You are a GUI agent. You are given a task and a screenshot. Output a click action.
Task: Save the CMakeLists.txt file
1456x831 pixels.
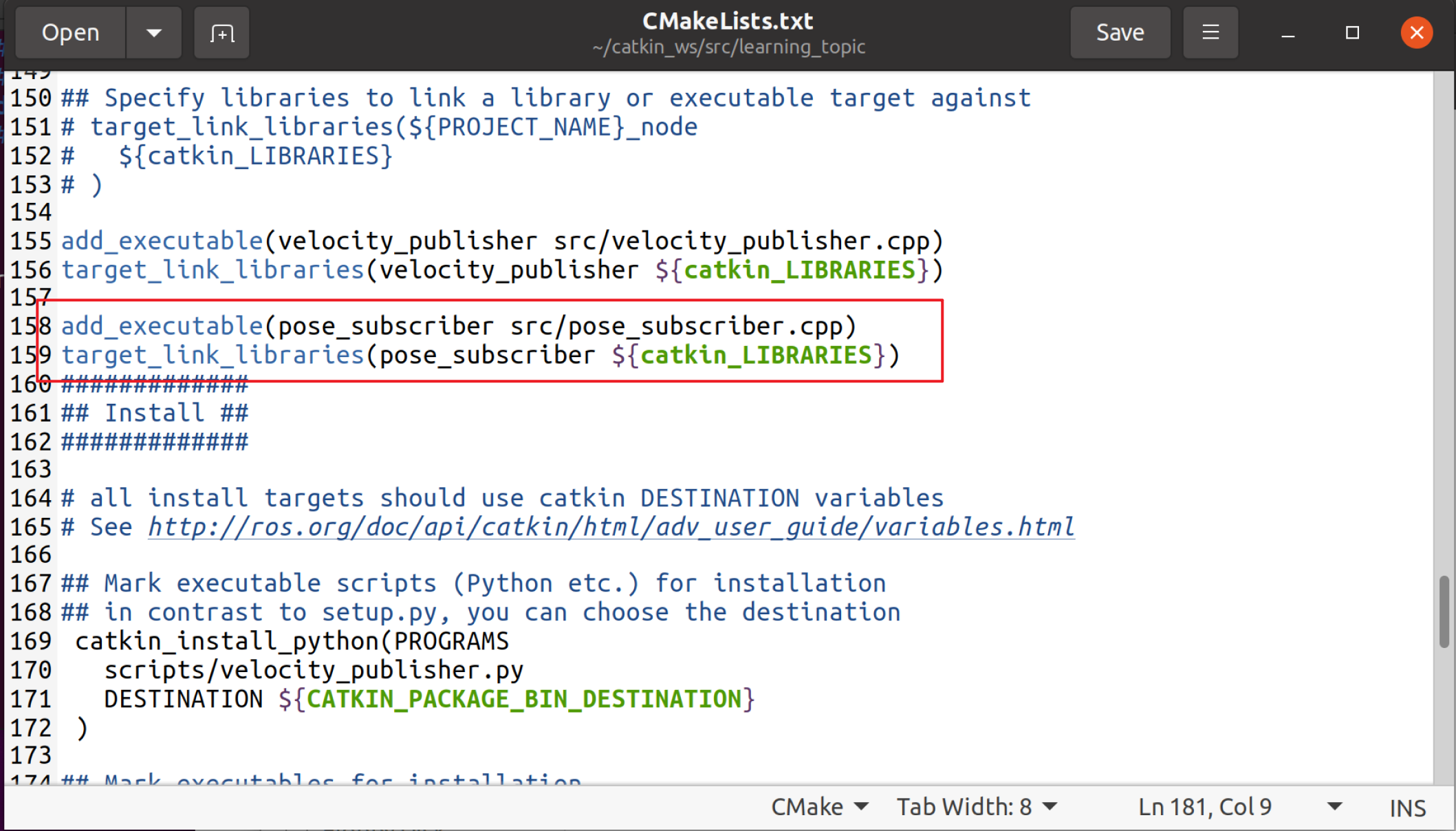pos(1120,32)
